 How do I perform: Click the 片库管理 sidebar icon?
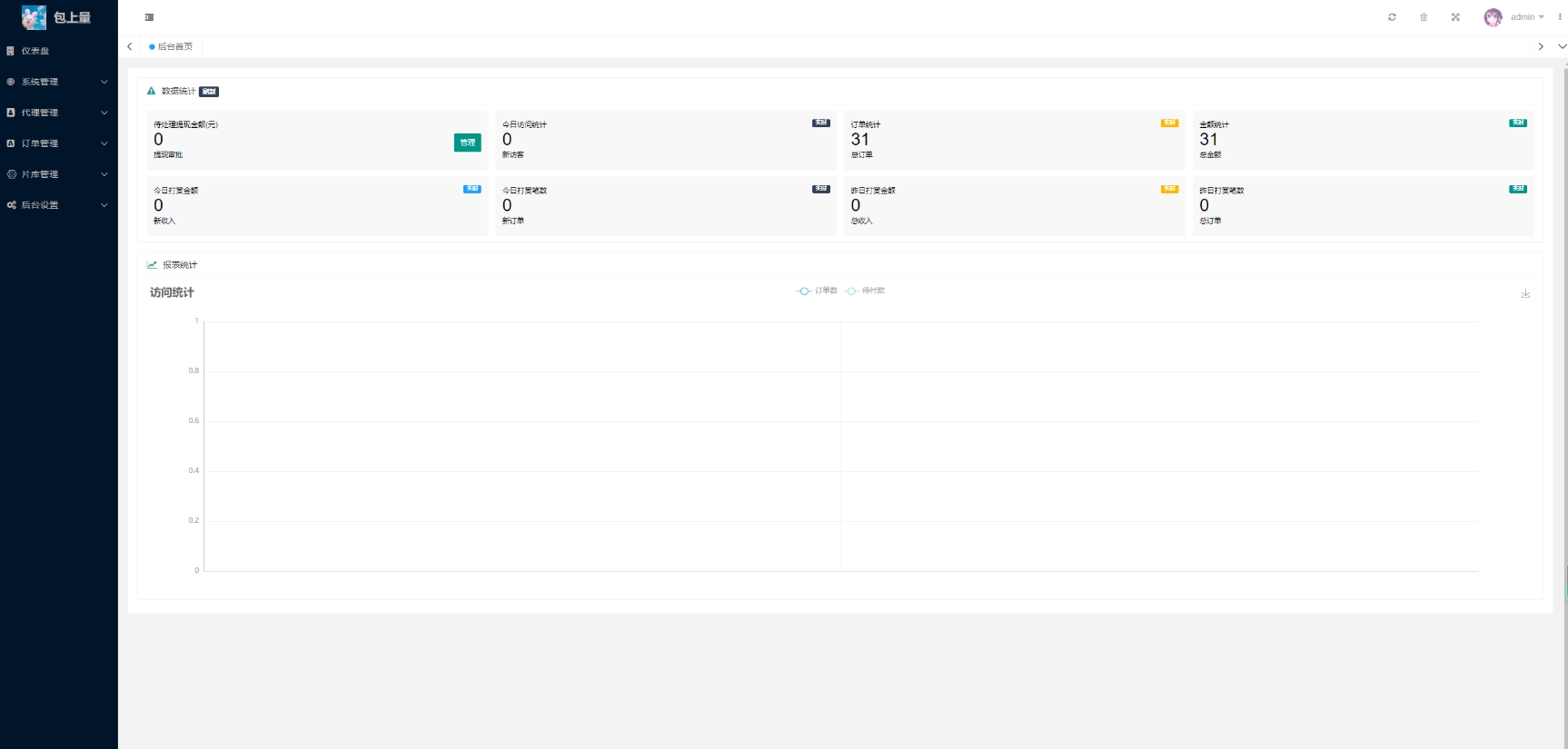click(x=11, y=174)
